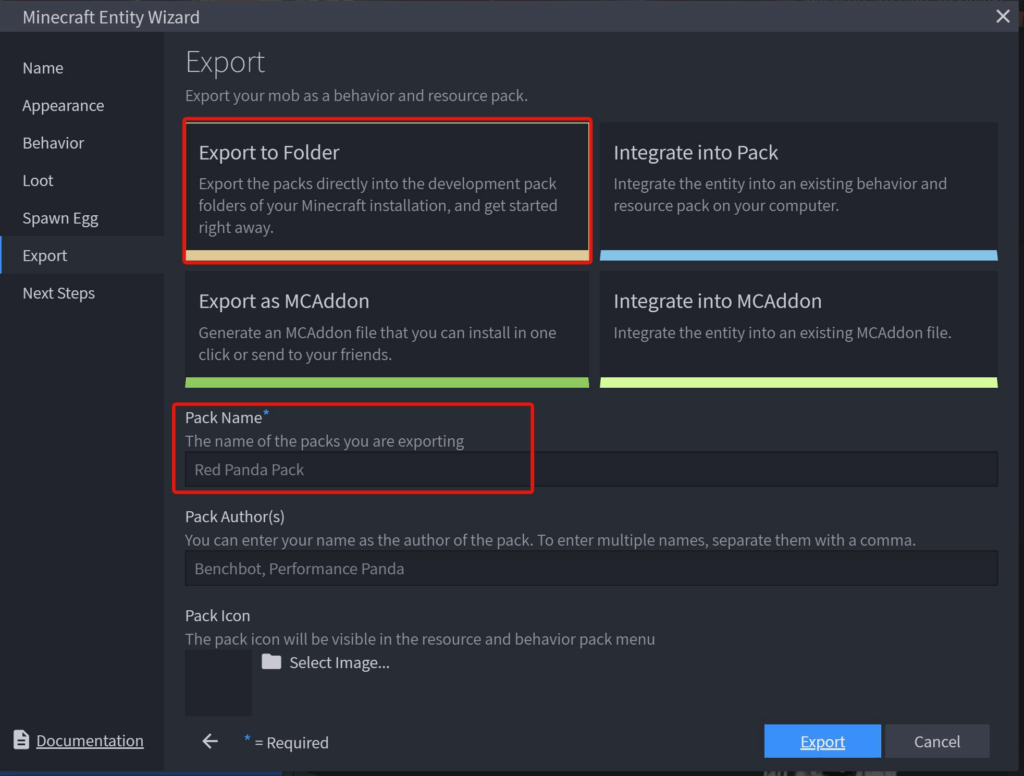Select the Export to Folder option

[387, 190]
